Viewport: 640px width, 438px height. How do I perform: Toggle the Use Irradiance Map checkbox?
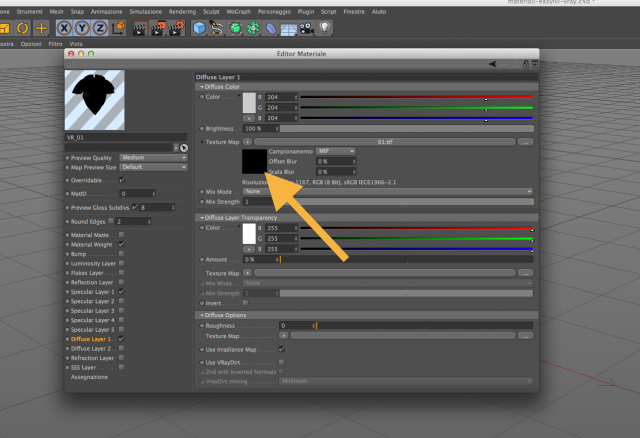point(281,349)
